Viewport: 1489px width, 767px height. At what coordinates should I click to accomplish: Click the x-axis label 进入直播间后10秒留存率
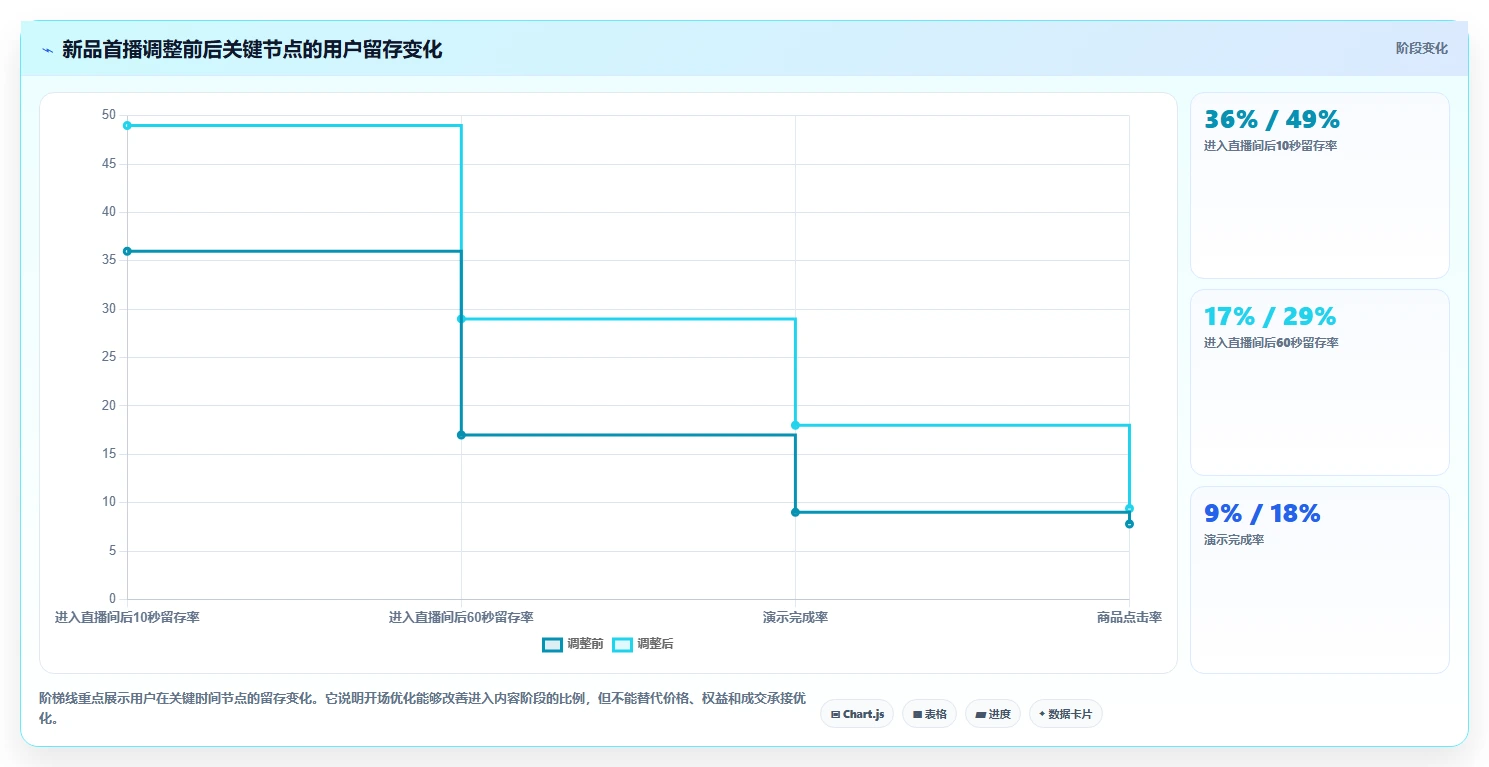pyautogui.click(x=127, y=618)
